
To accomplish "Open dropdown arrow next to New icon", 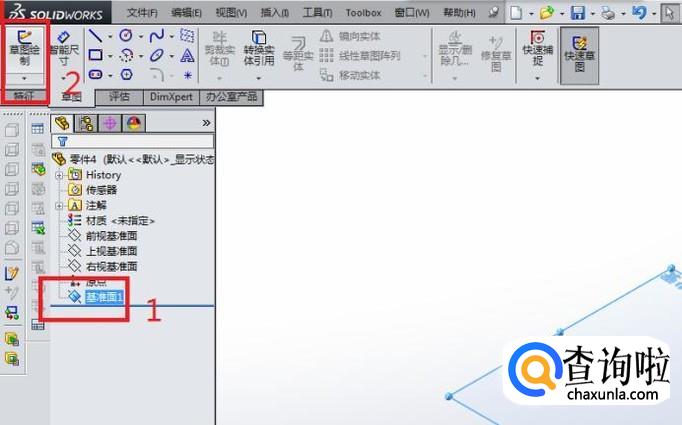I will pyautogui.click(x=531, y=14).
